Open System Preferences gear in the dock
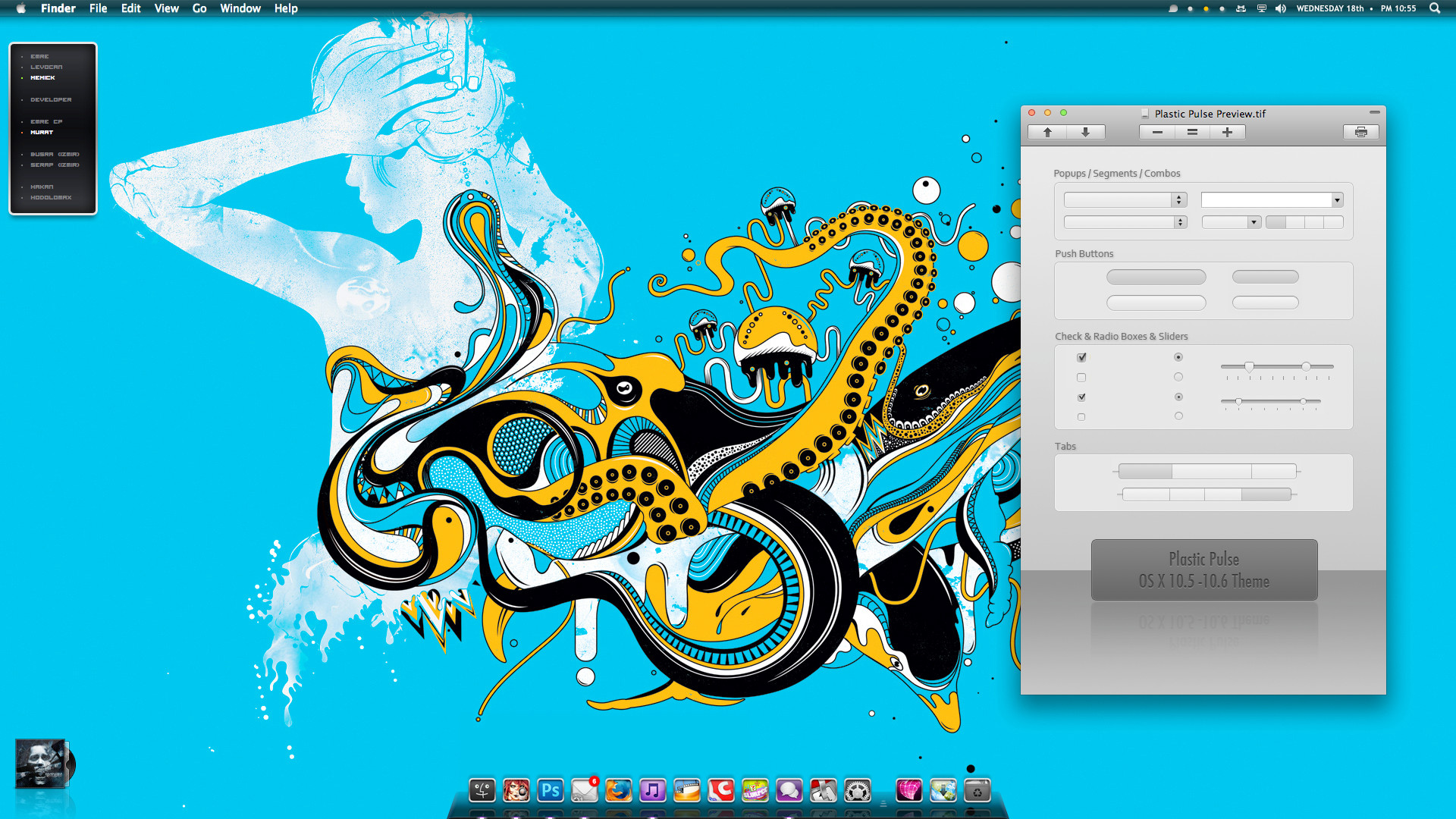1456x819 pixels. (858, 791)
